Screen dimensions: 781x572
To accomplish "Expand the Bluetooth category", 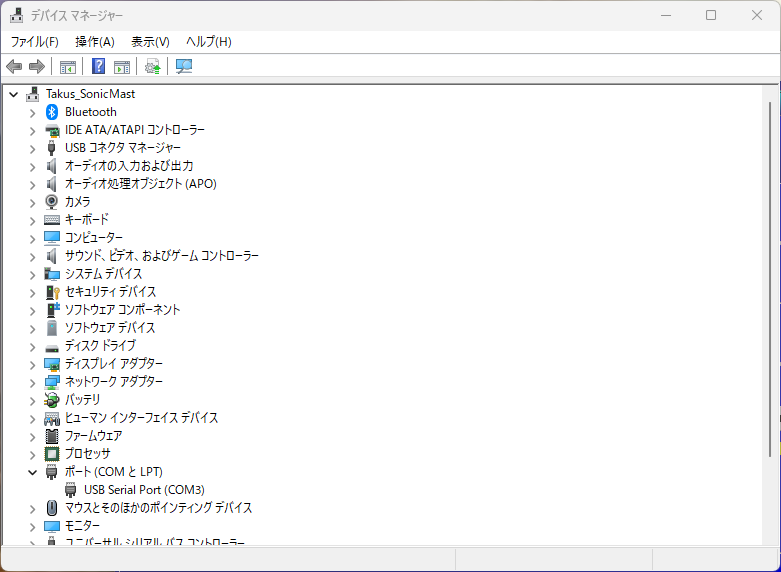I will point(32,112).
